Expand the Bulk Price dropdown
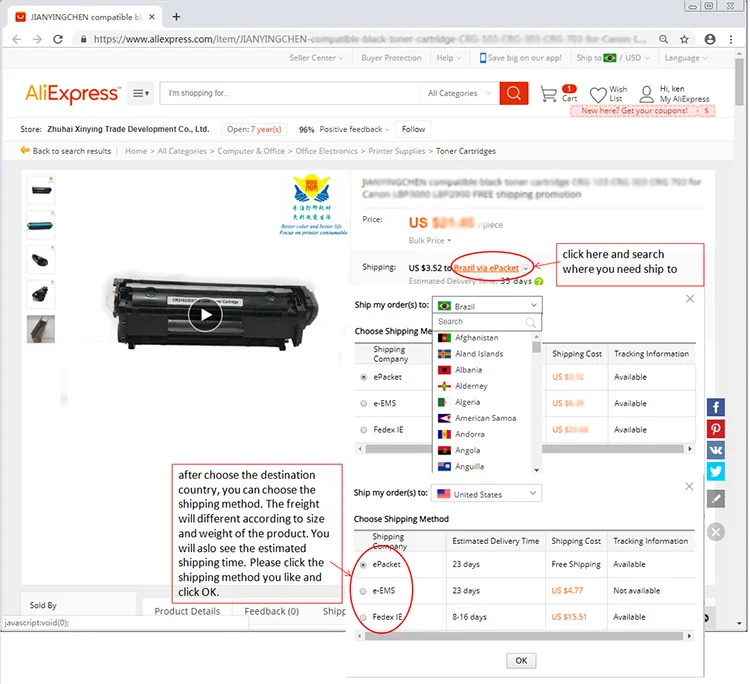750x684 pixels. coord(430,241)
